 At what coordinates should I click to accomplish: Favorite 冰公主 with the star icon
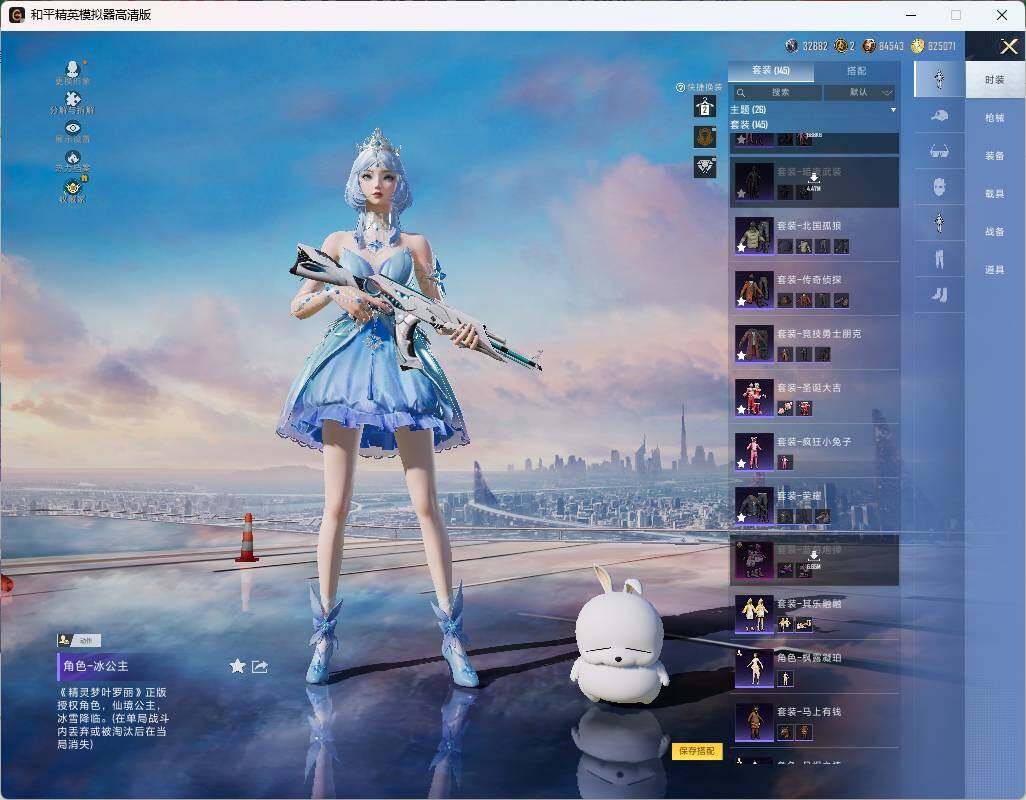pos(237,666)
